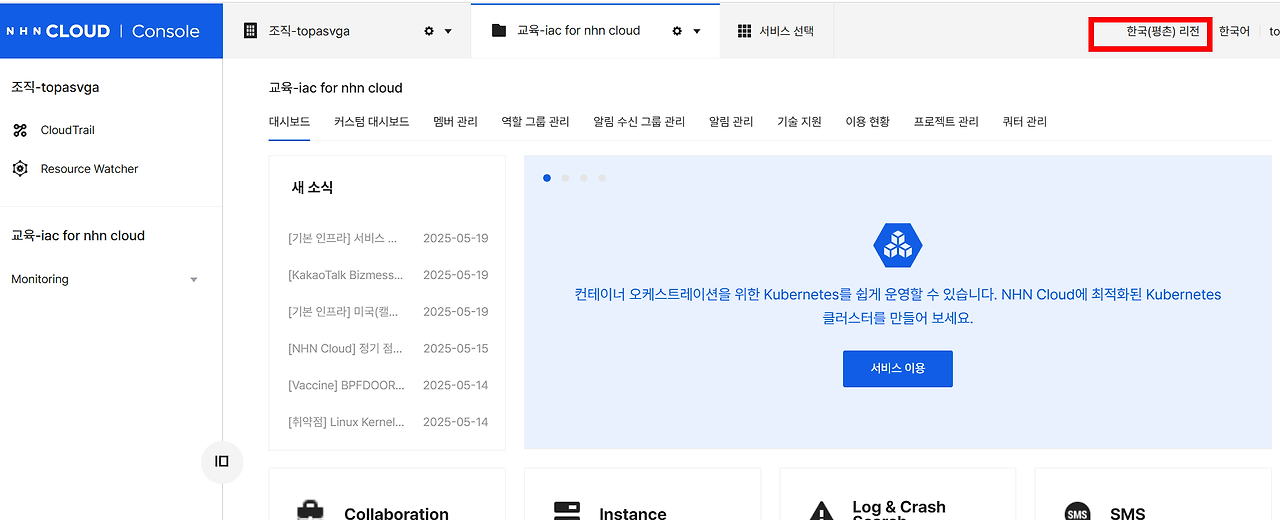Expand the 조직-topasvga dropdown arrow
Viewport: 1280px width, 520px height.
coord(448,31)
